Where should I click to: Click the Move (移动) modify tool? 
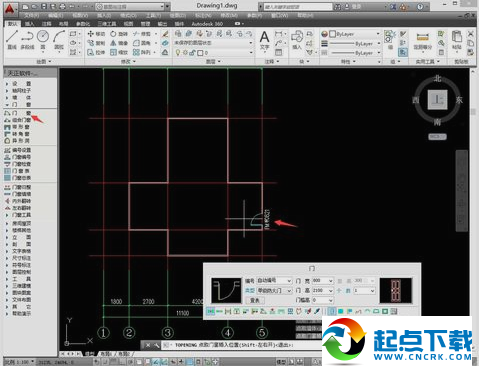coord(96,34)
